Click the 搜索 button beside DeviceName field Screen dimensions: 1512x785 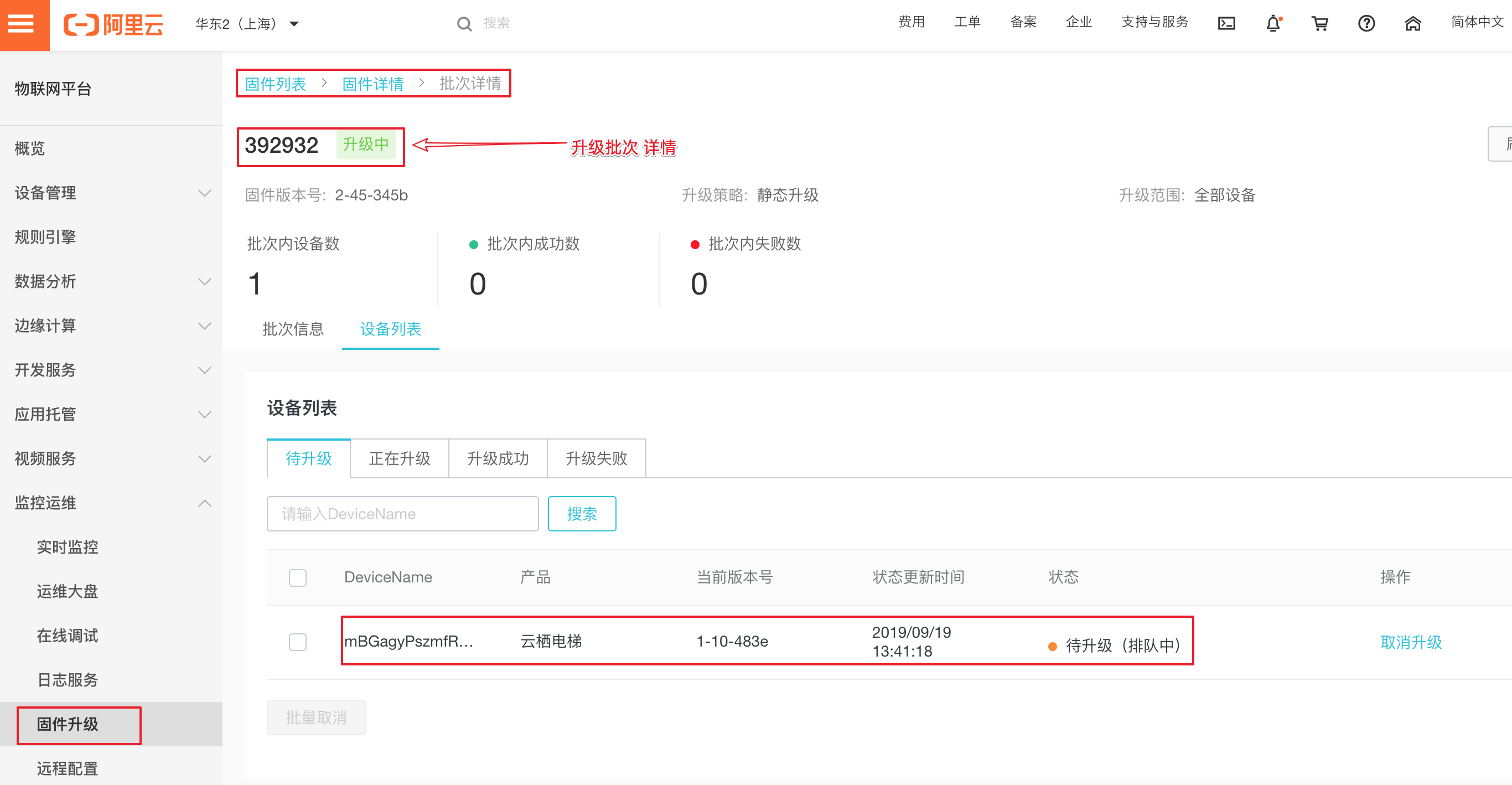click(x=581, y=514)
